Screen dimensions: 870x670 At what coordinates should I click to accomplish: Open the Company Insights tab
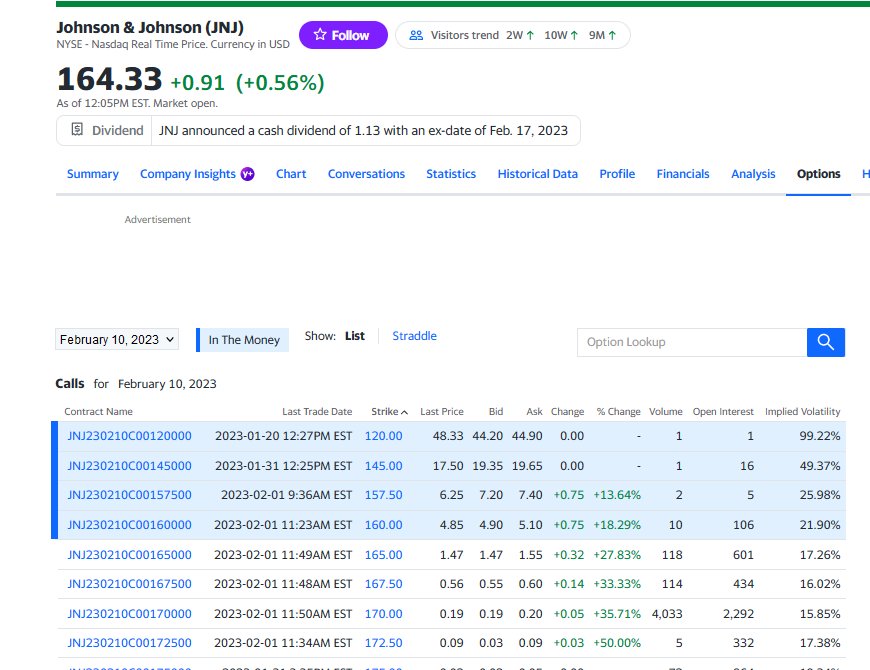coord(188,174)
